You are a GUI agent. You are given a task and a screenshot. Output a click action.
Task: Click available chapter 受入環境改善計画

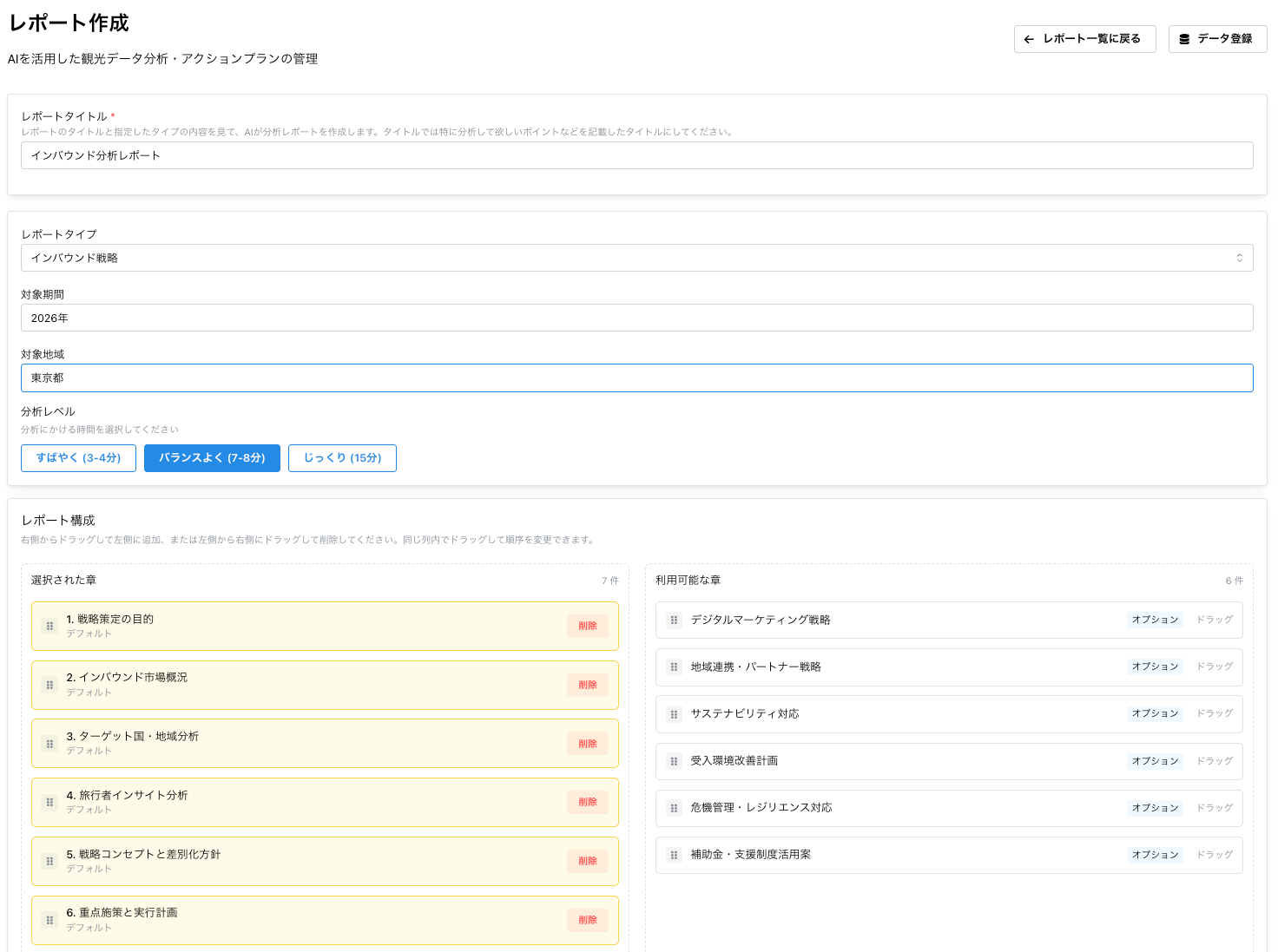coord(734,761)
